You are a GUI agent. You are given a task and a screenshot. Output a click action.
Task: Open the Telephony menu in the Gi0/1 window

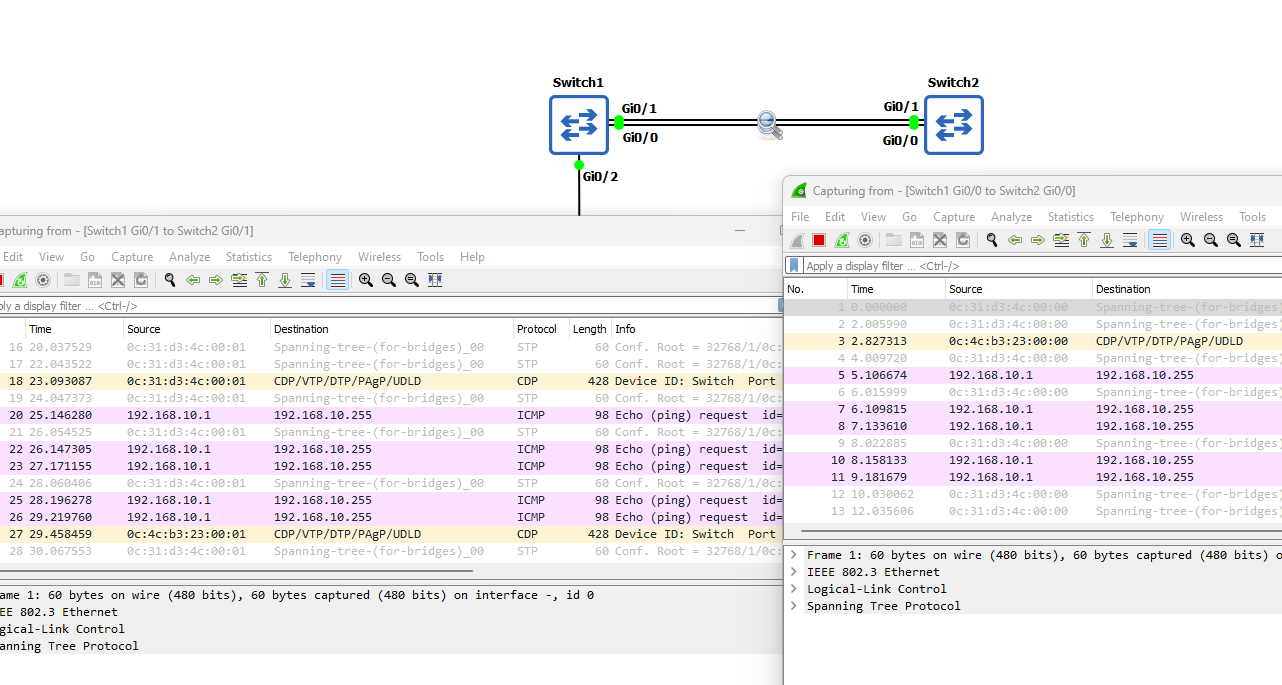pos(314,257)
